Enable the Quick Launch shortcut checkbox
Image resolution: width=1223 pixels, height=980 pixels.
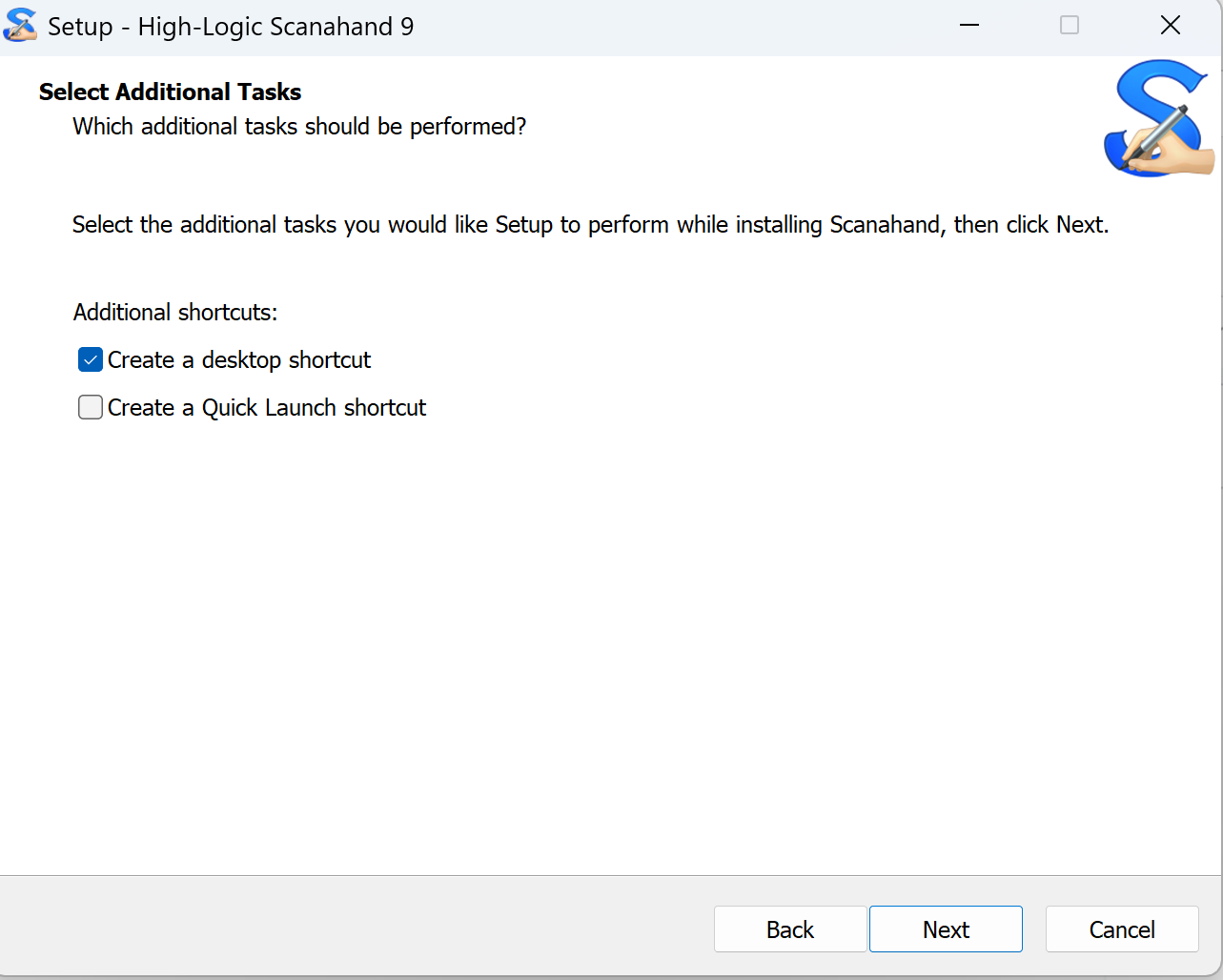[x=91, y=408]
